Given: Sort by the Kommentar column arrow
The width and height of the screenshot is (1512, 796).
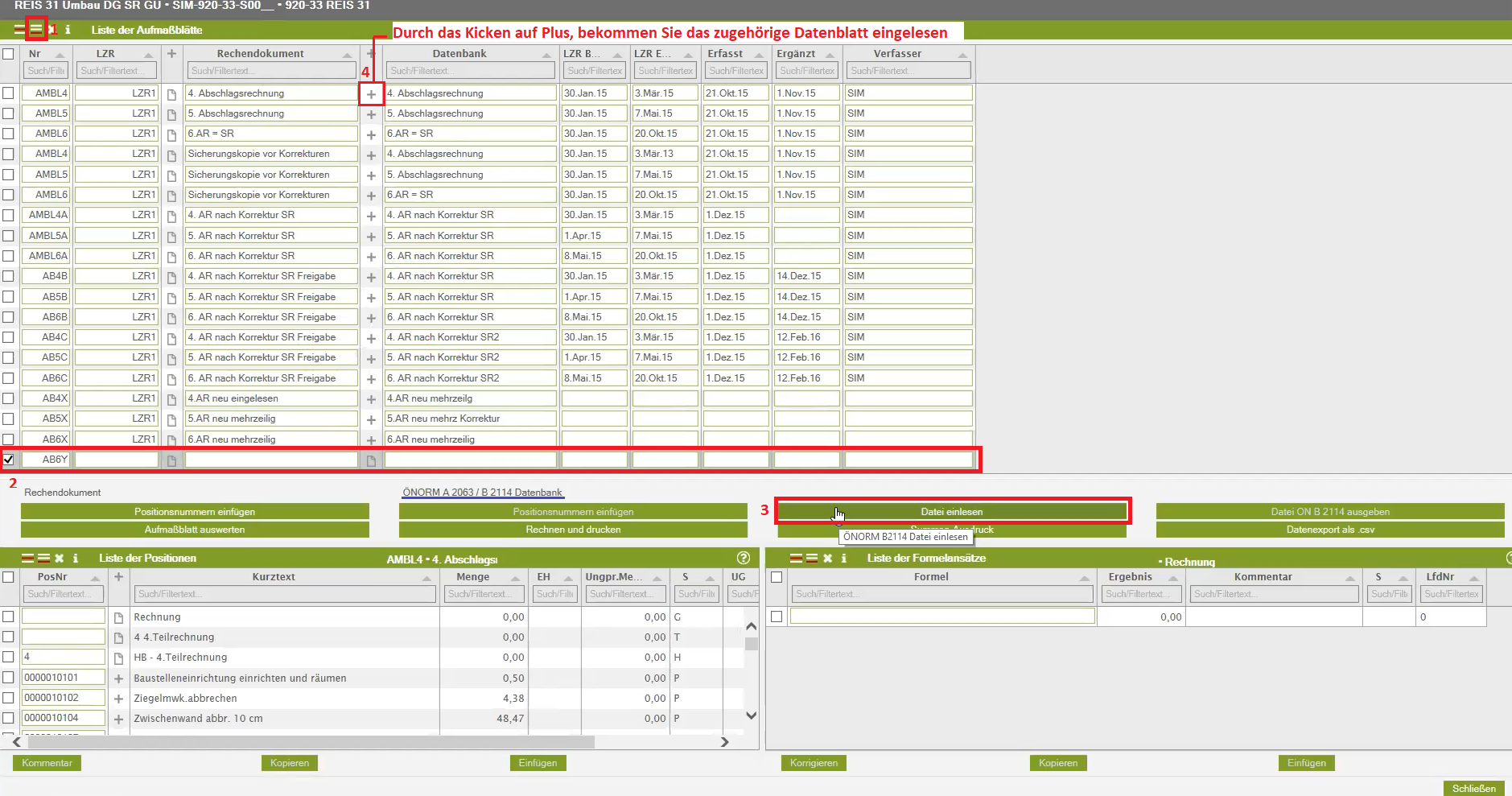Looking at the screenshot, I should point(1349,578).
